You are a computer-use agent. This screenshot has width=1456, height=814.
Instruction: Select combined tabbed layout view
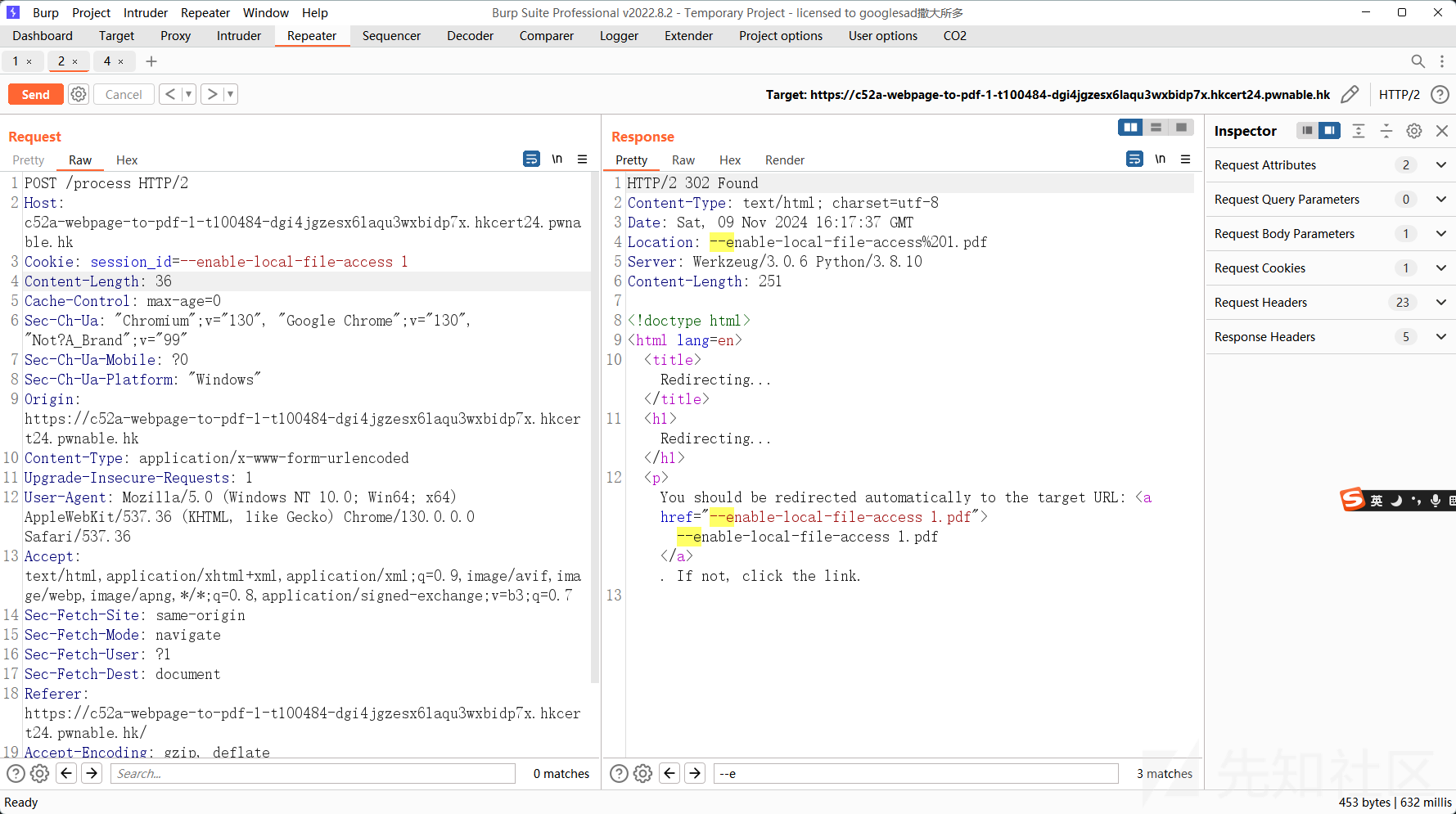[x=1181, y=127]
